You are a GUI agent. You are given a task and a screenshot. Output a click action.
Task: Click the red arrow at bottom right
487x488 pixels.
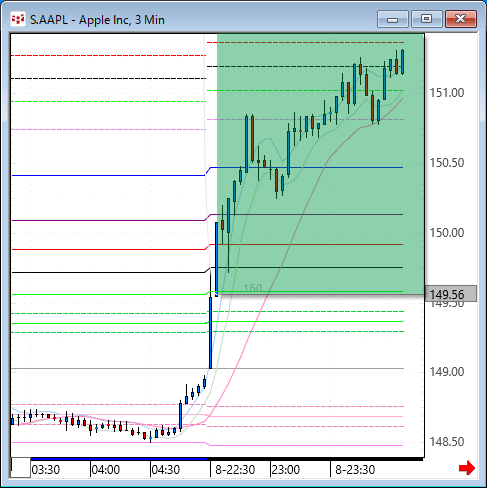tap(467, 468)
